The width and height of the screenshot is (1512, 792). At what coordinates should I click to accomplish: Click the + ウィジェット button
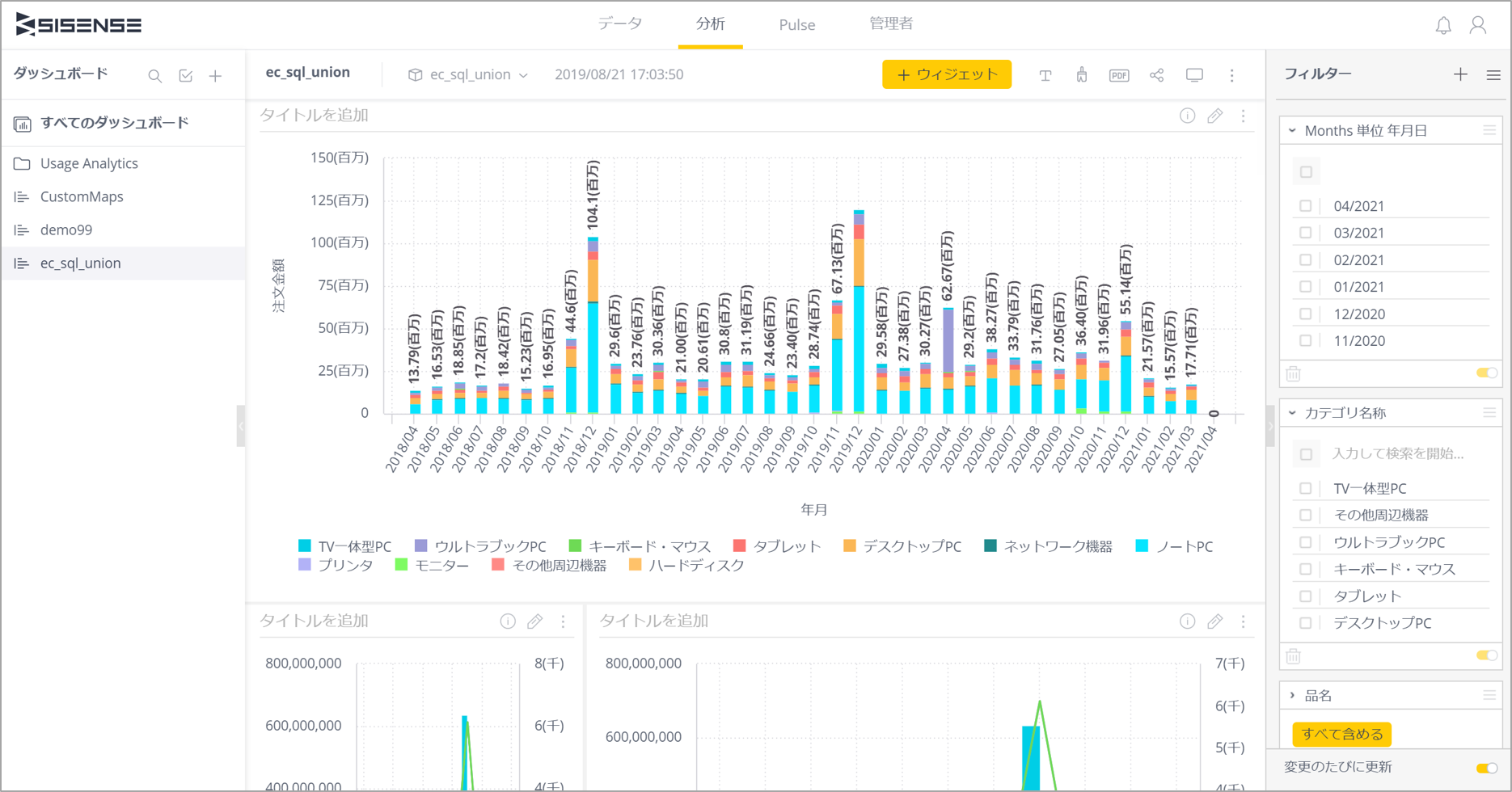pos(947,74)
